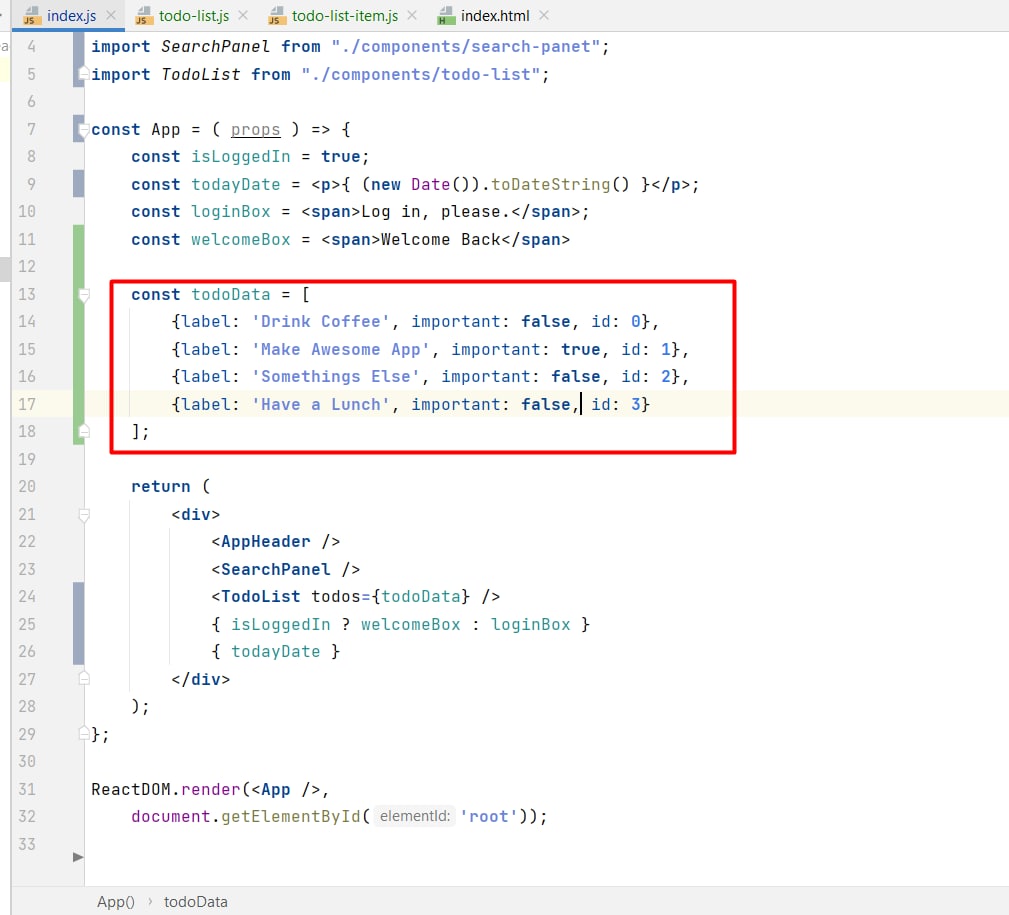
Task: Click the welcomeBox variable on line 11
Action: click(241, 239)
